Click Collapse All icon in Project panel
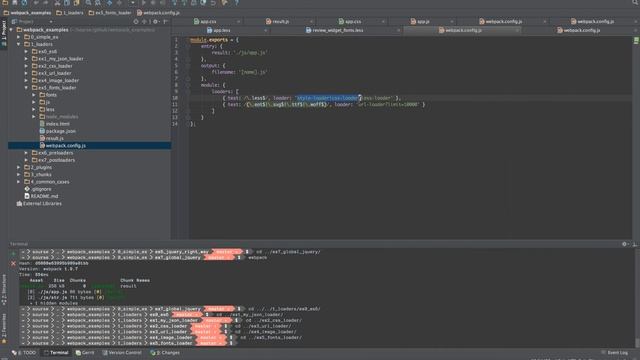 click(144, 22)
